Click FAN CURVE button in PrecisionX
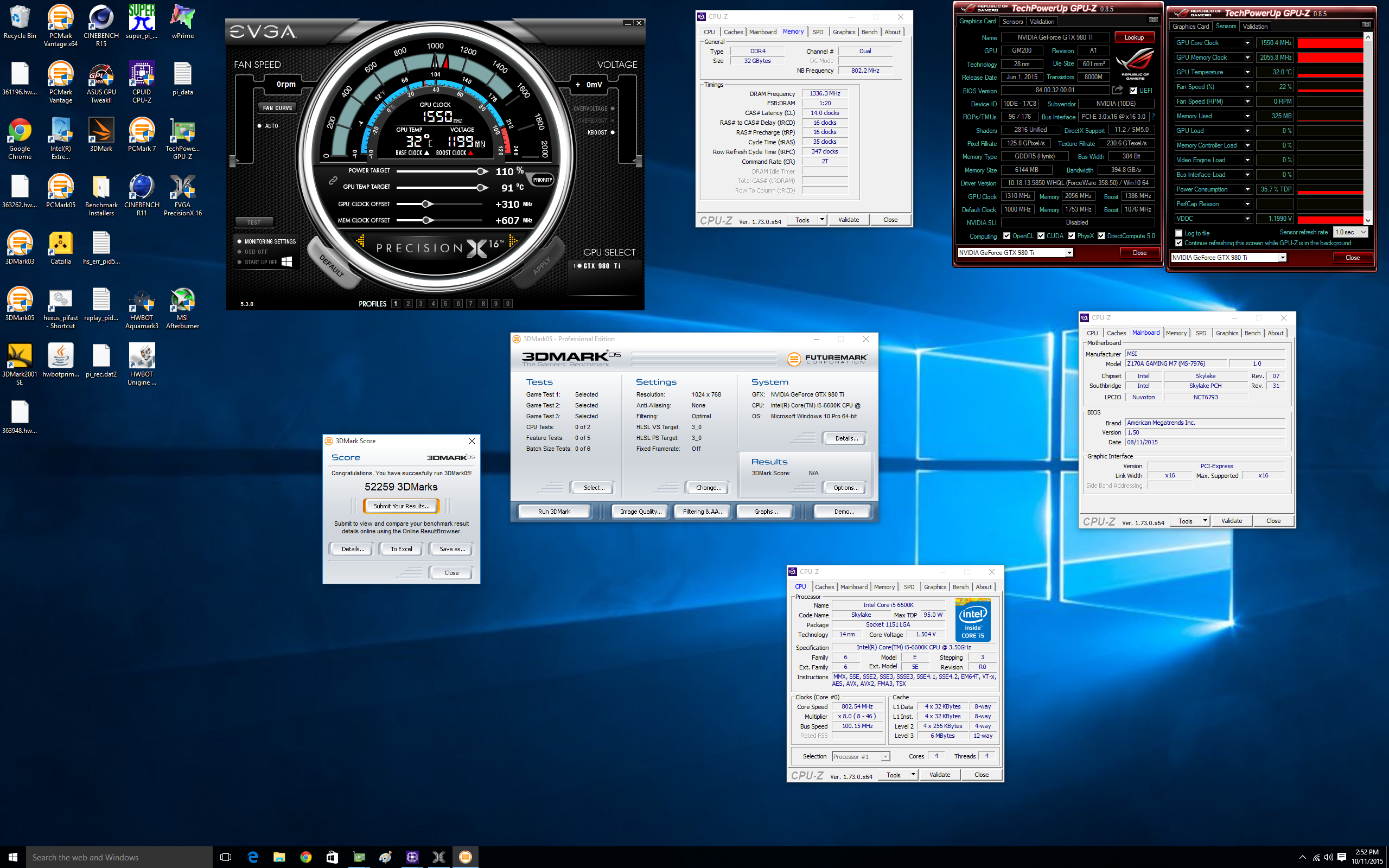Screen dimensions: 1389x868 tap(278, 107)
